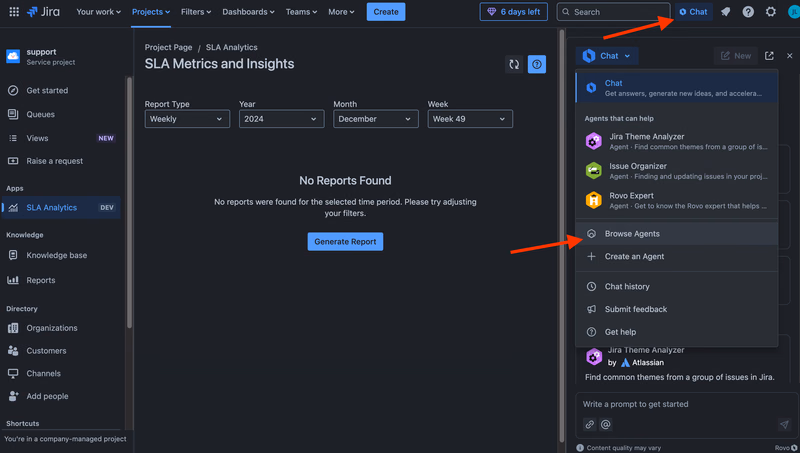Open Reports in sidebar
Image resolution: width=800 pixels, height=453 pixels.
[61, 280]
